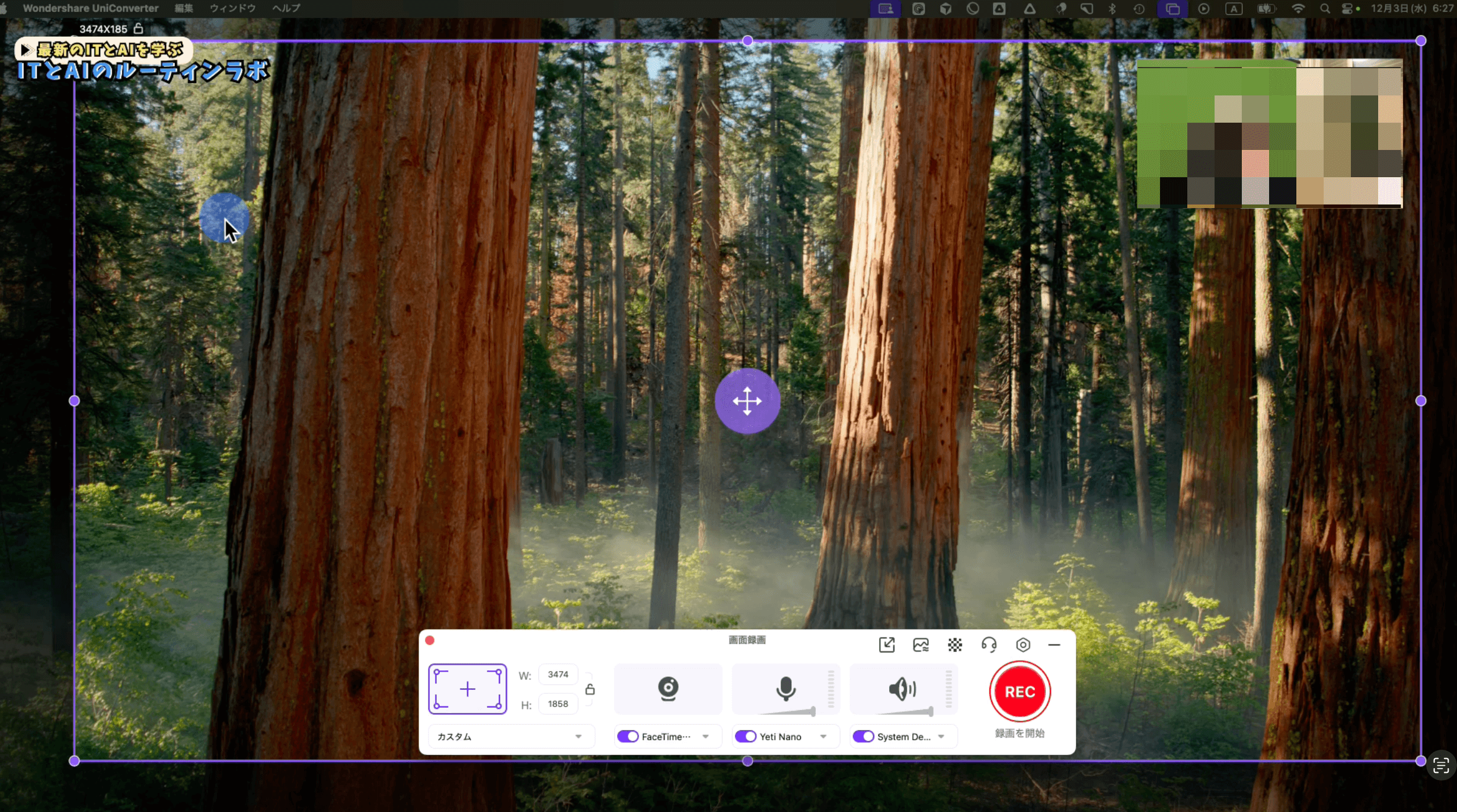Viewport: 1457px width, 812px height.
Task: Click the webcam camera icon
Action: pos(668,689)
